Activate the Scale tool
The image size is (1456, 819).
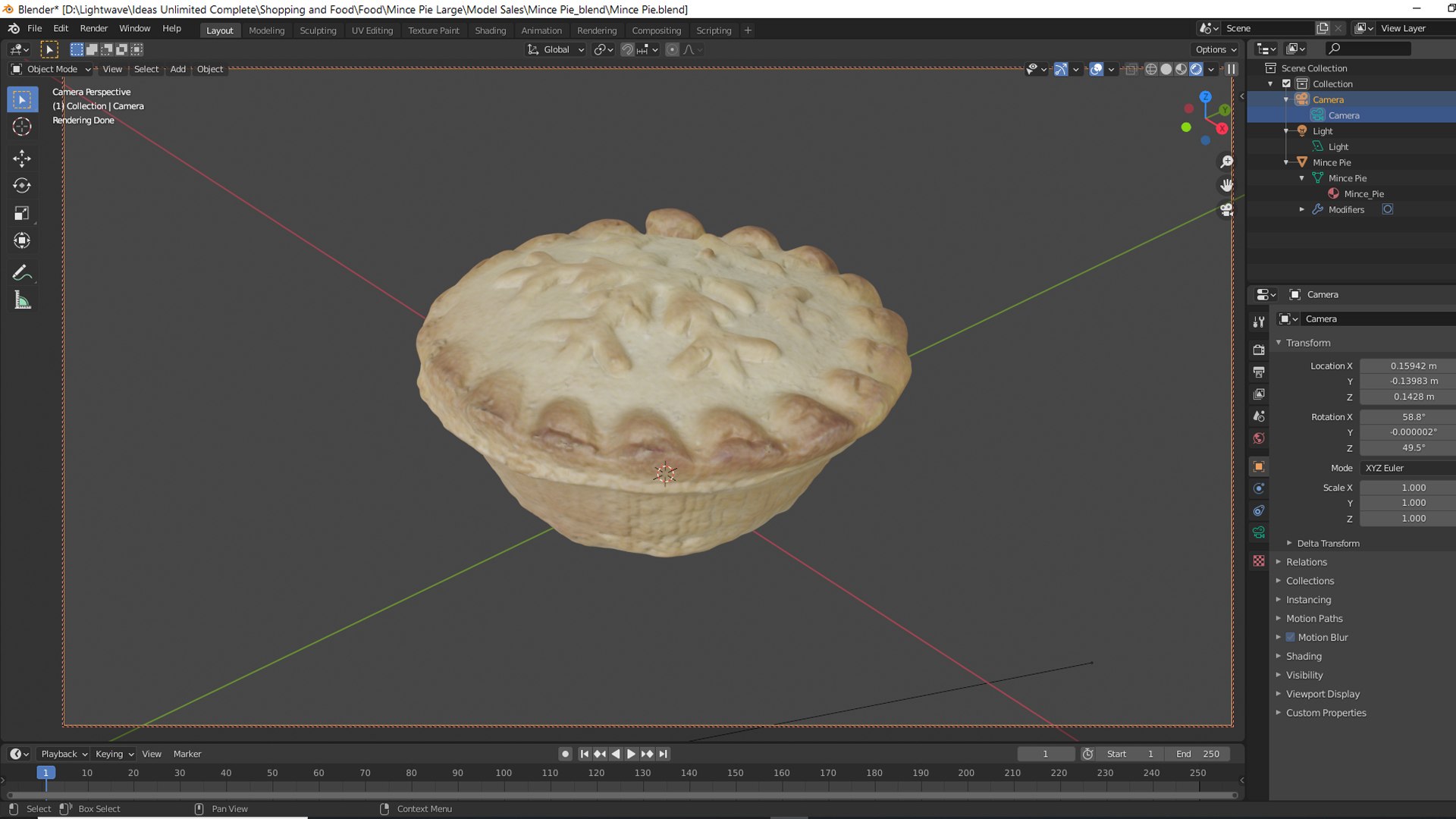point(22,213)
